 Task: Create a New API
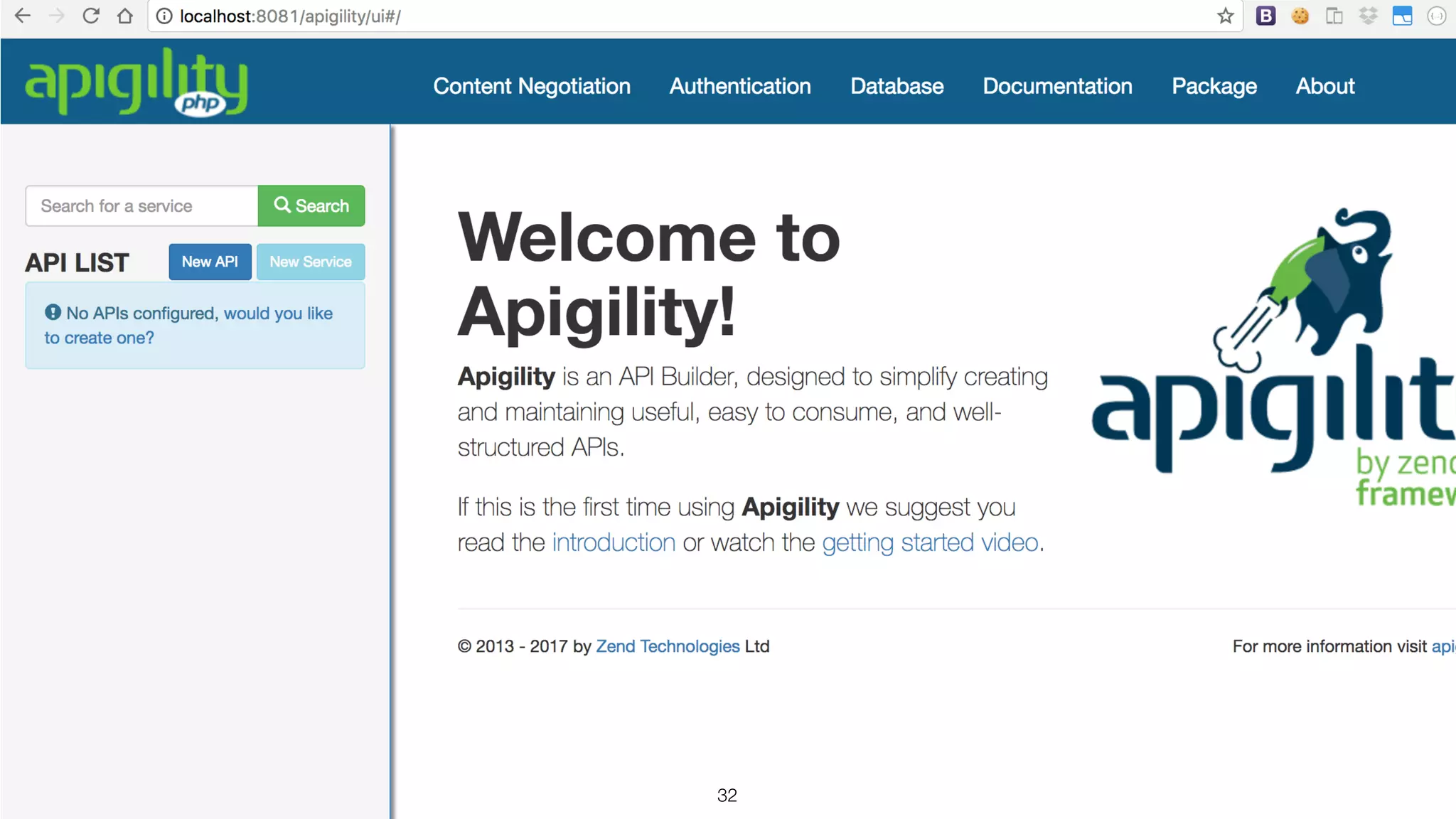(210, 262)
